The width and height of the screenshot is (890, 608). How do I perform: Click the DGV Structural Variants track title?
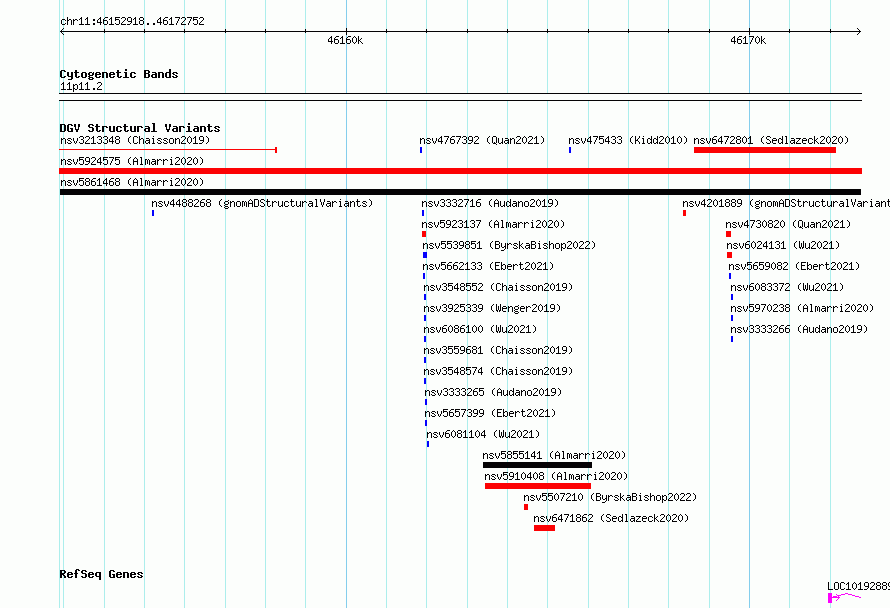click(x=140, y=128)
